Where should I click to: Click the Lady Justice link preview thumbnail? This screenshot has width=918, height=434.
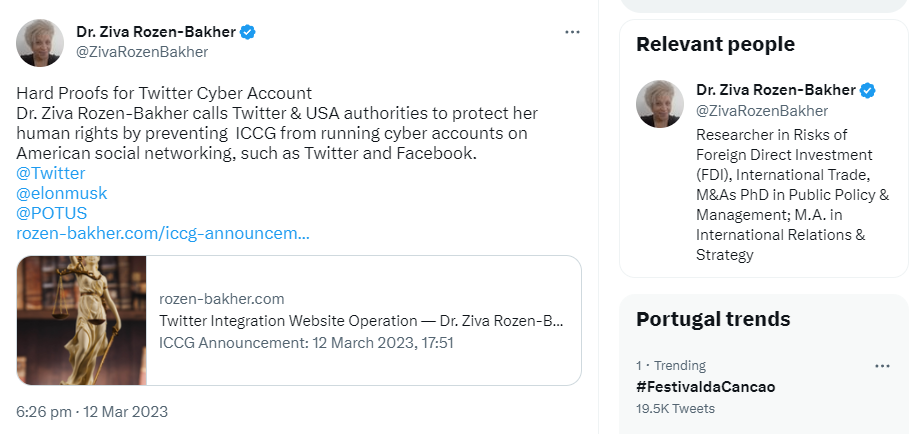pyautogui.click(x=82, y=320)
